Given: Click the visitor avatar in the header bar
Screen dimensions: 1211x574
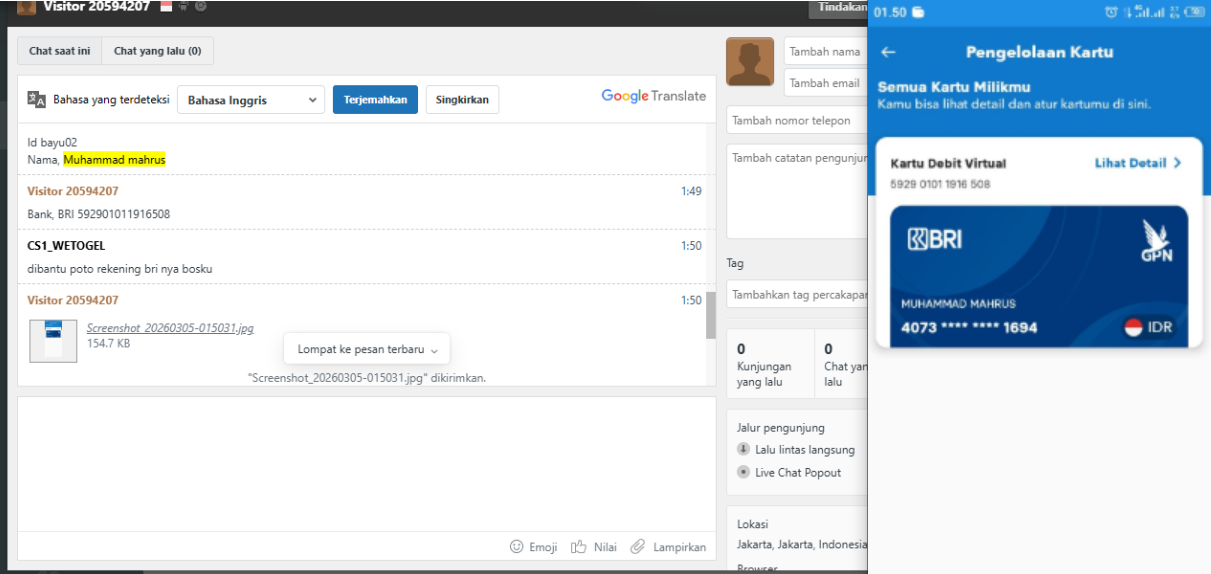Looking at the screenshot, I should [x=27, y=7].
